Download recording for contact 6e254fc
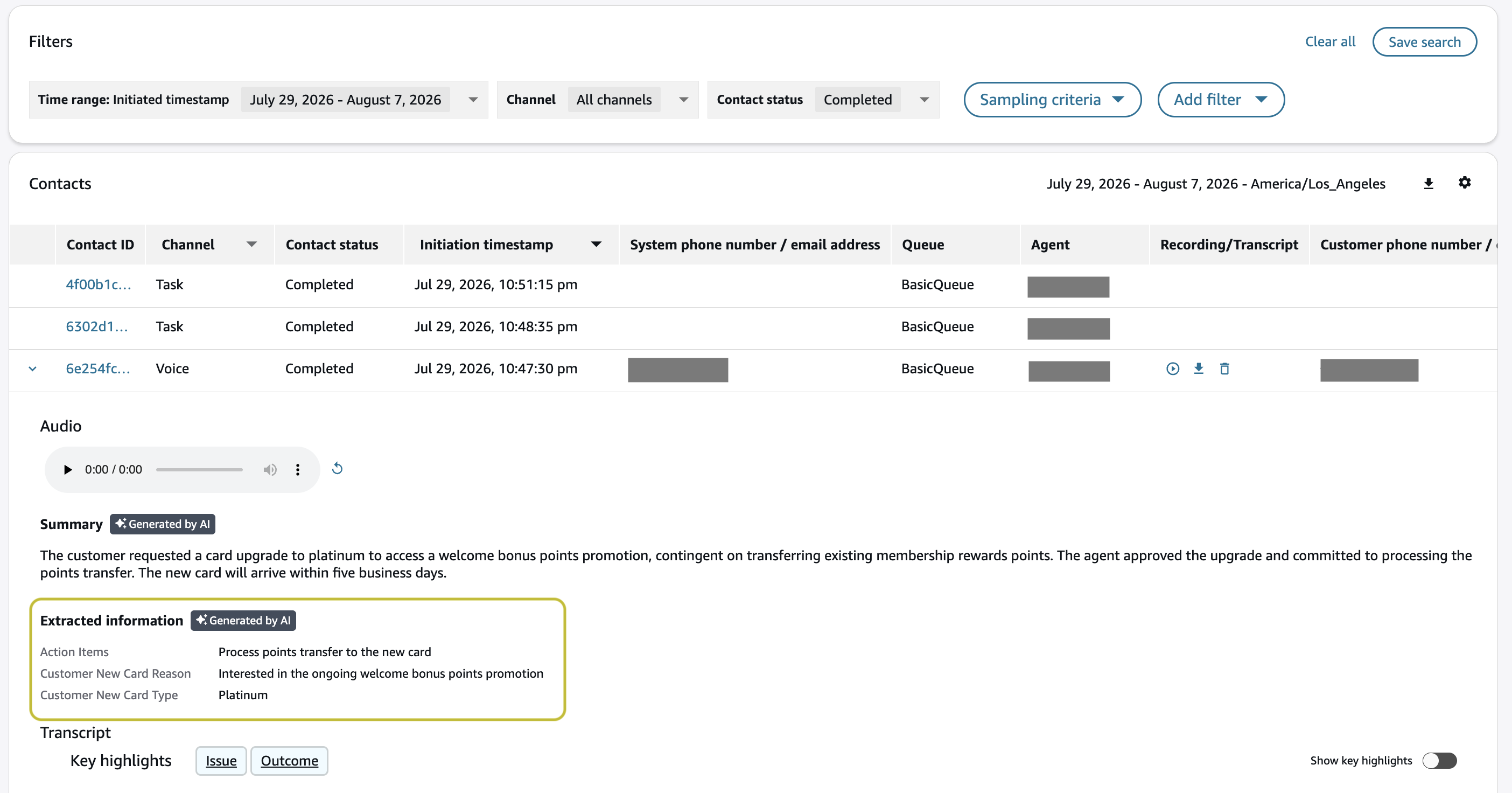 [1198, 369]
